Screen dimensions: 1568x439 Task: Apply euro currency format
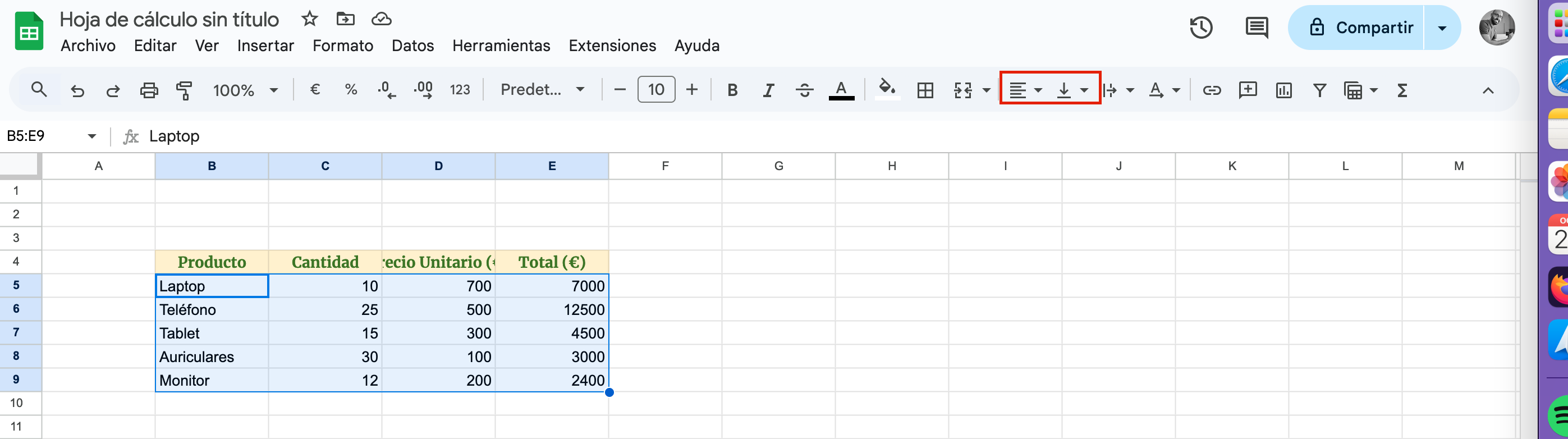click(x=315, y=90)
